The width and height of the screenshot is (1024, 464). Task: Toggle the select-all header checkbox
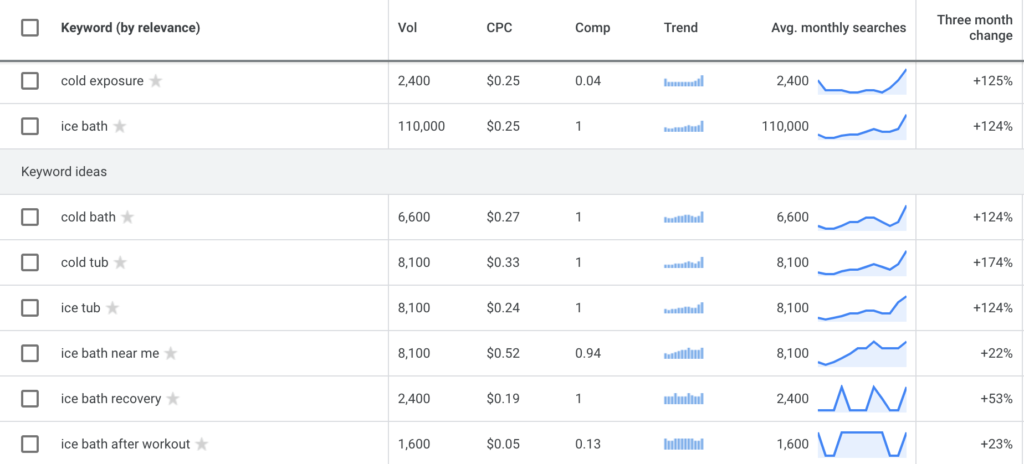coord(30,28)
